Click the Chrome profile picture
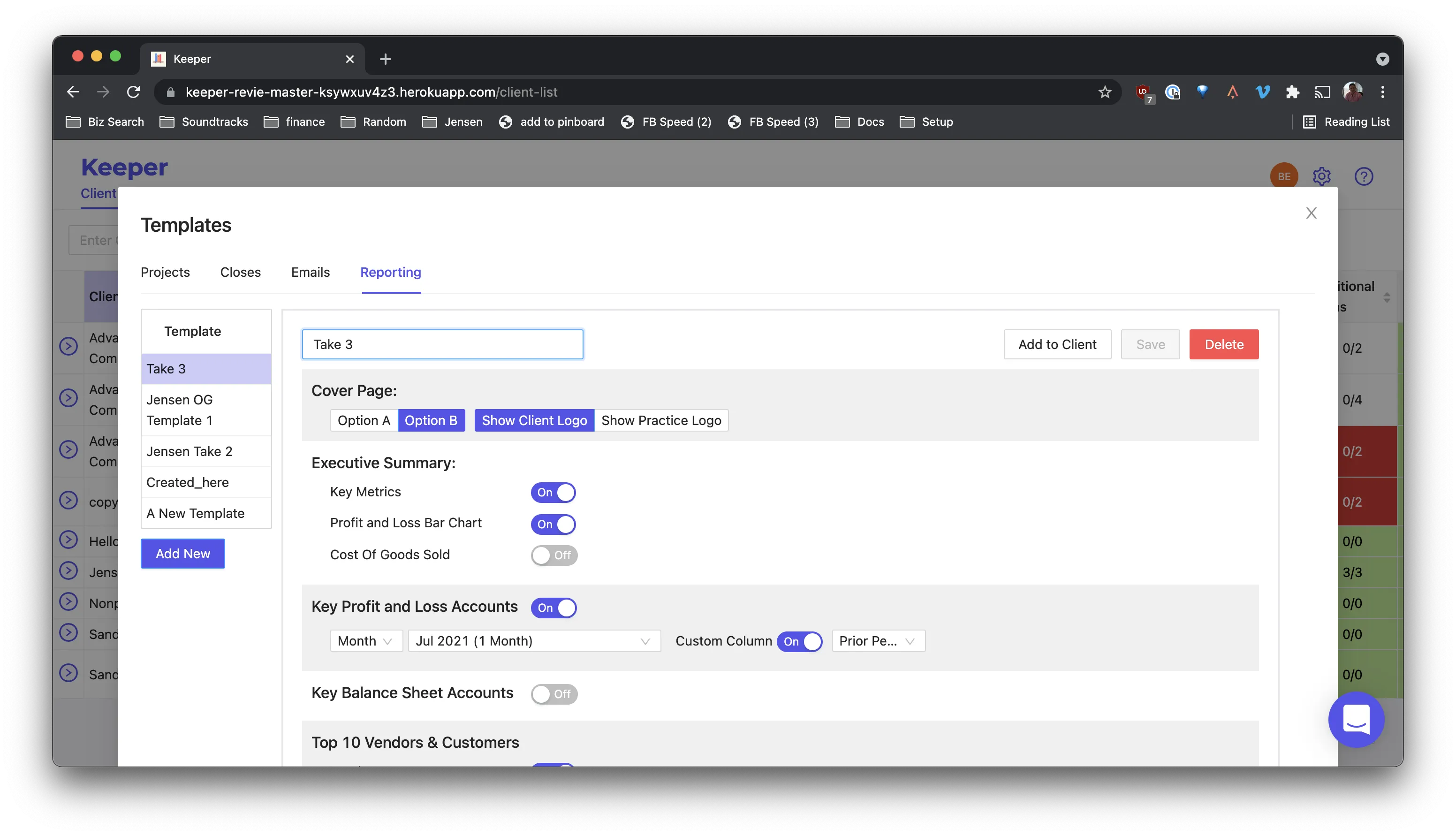 click(1353, 92)
